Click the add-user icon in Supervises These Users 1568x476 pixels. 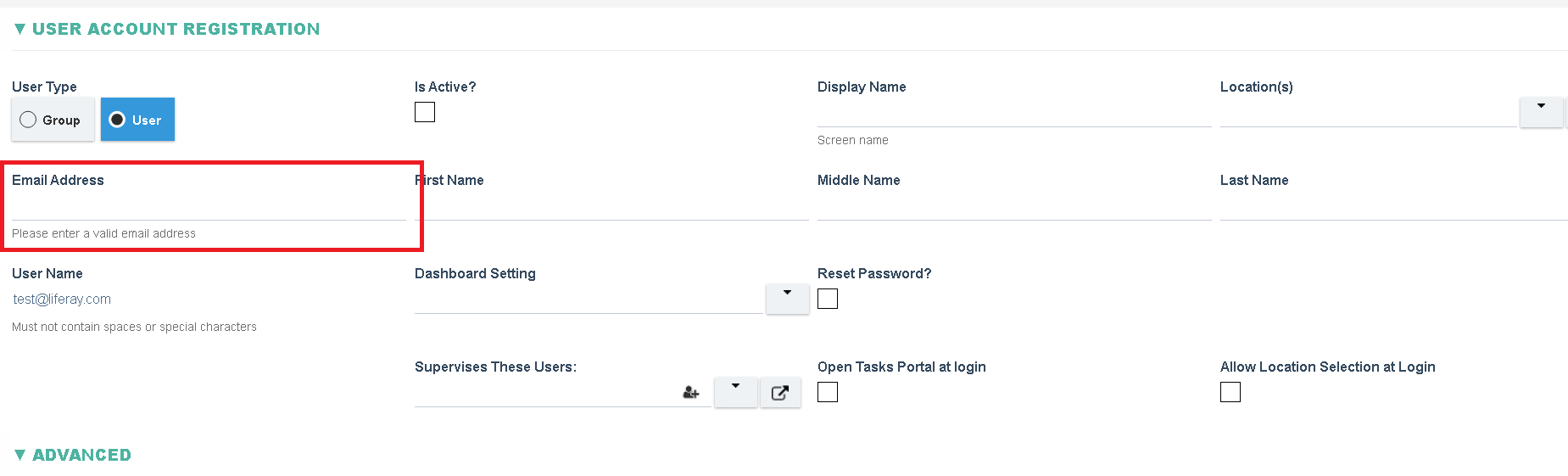click(x=691, y=392)
